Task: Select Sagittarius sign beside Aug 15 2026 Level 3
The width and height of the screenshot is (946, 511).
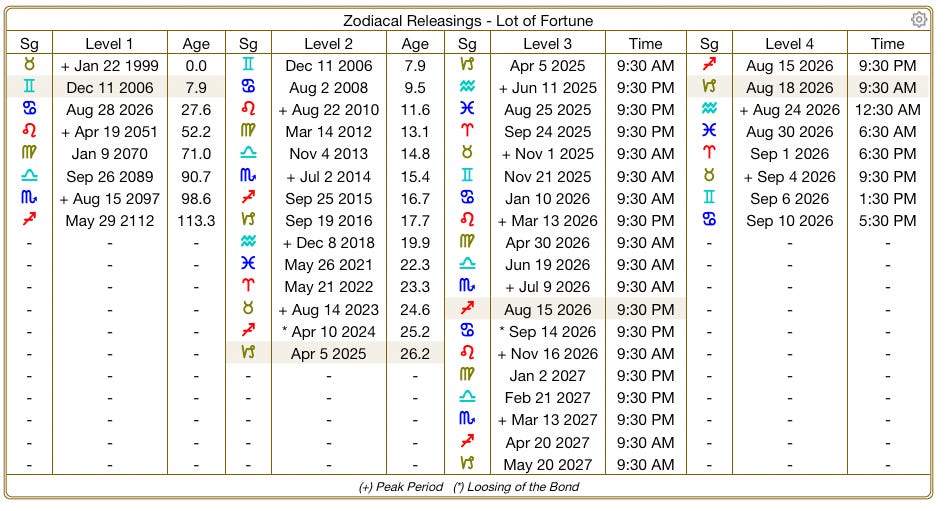Action: 467,308
